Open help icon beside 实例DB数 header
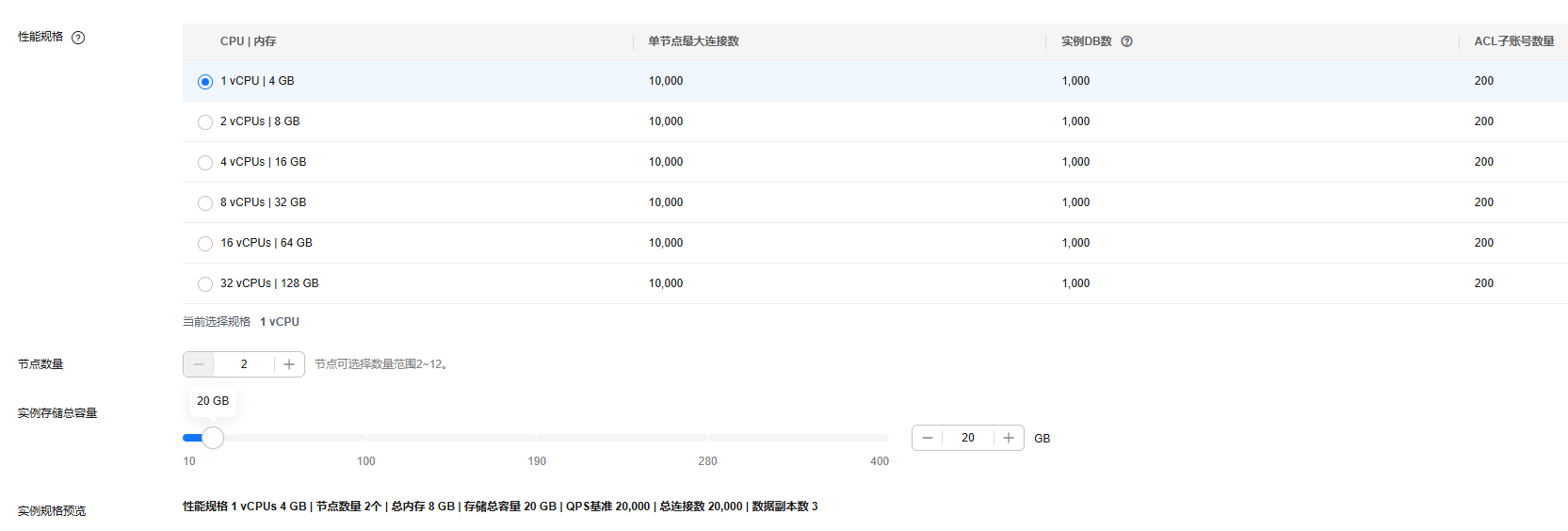 (1126, 41)
